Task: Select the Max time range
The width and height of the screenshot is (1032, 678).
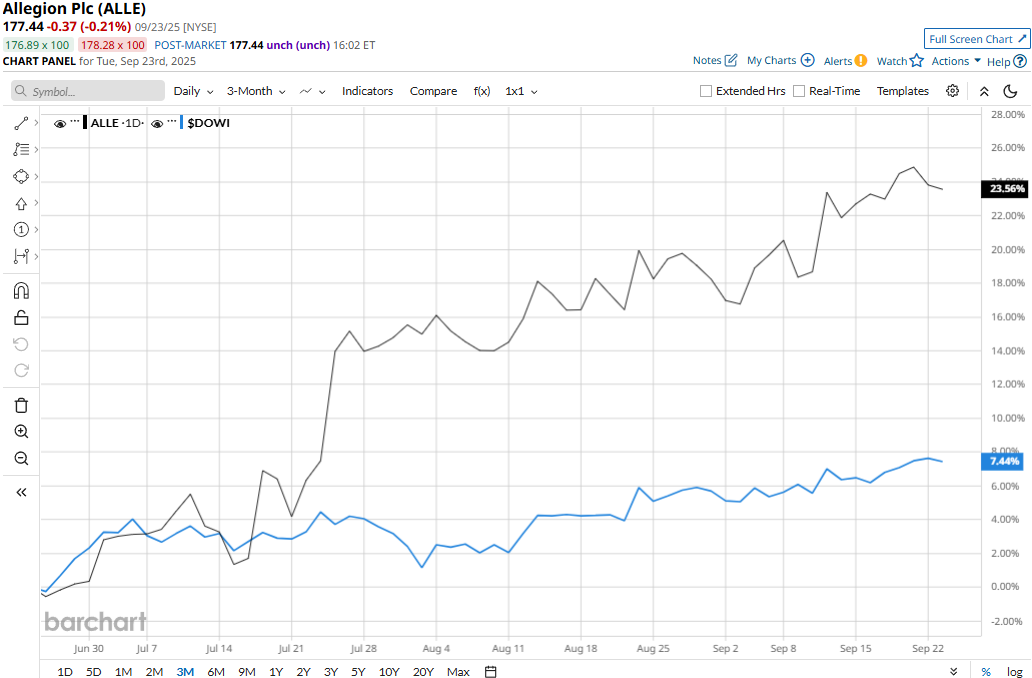Action: click(x=458, y=671)
